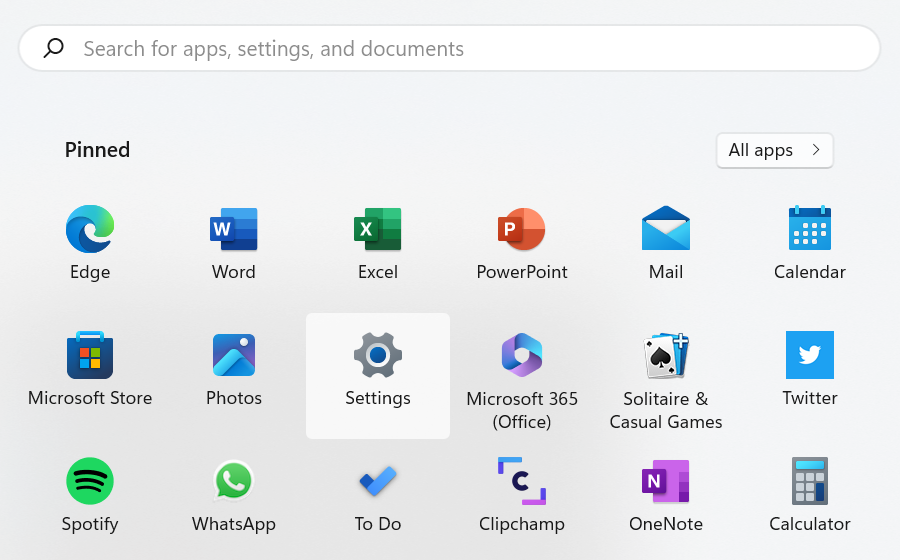This screenshot has width=900, height=560.
Task: Launch Microsoft 365 (Office) icon
Action: (522, 355)
